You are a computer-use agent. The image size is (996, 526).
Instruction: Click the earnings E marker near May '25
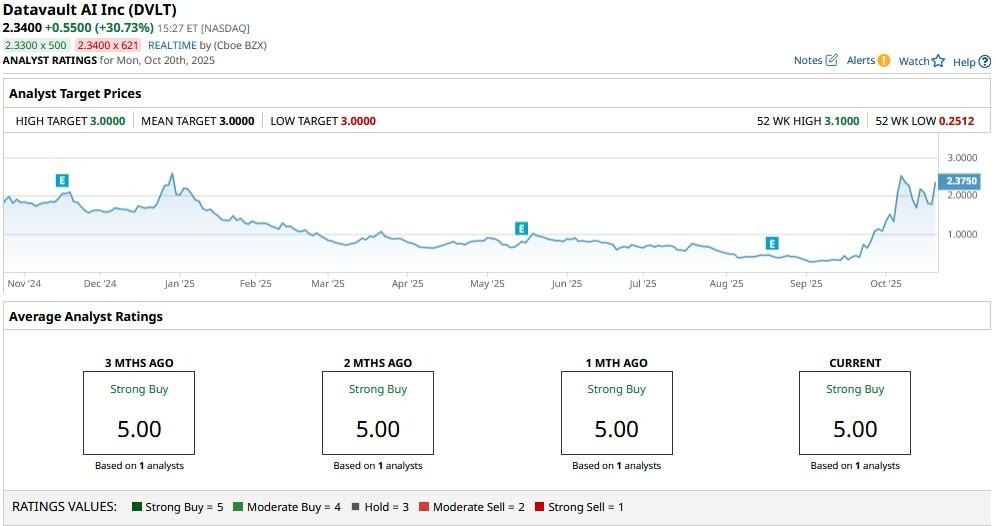click(521, 229)
